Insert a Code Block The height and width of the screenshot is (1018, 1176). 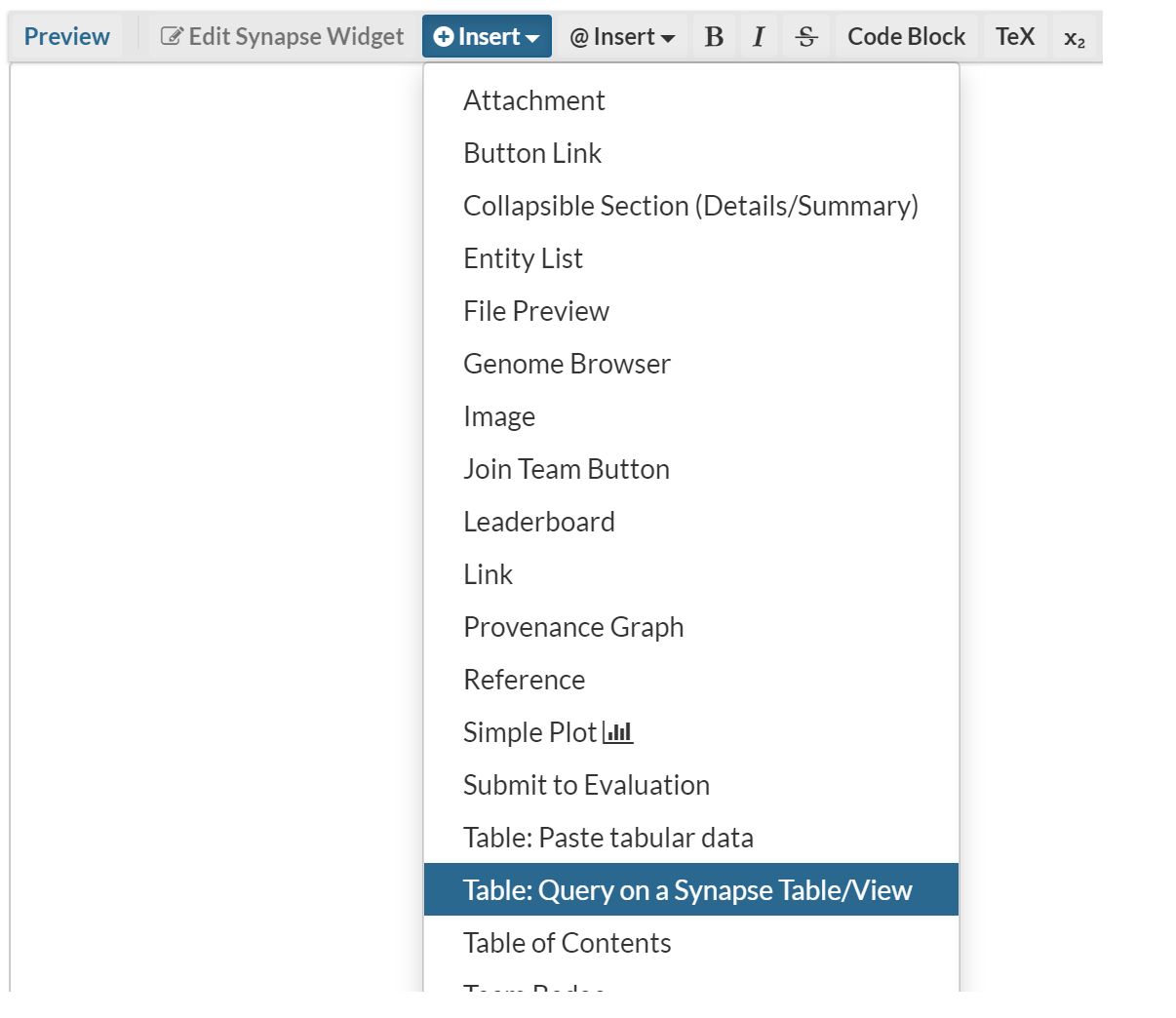point(905,36)
